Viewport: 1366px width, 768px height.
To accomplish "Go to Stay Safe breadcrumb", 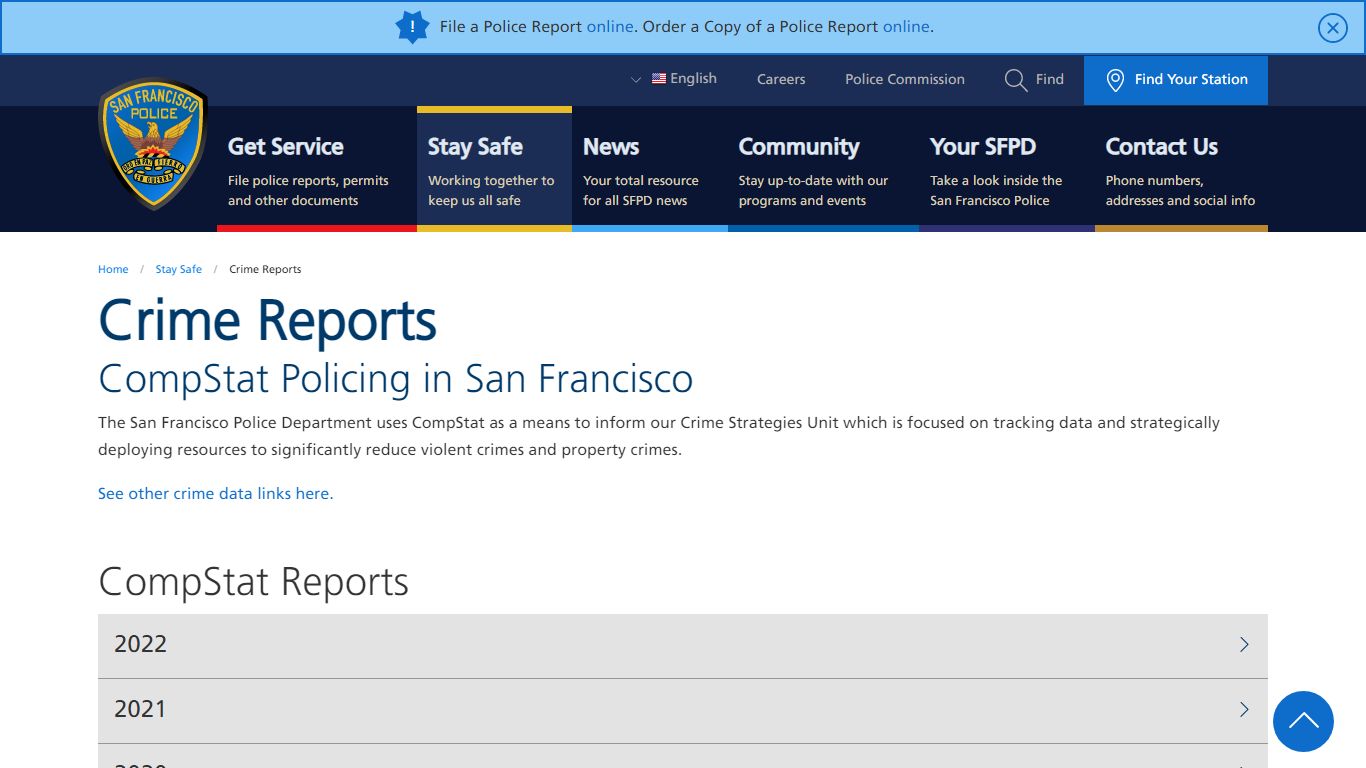I will 179,269.
